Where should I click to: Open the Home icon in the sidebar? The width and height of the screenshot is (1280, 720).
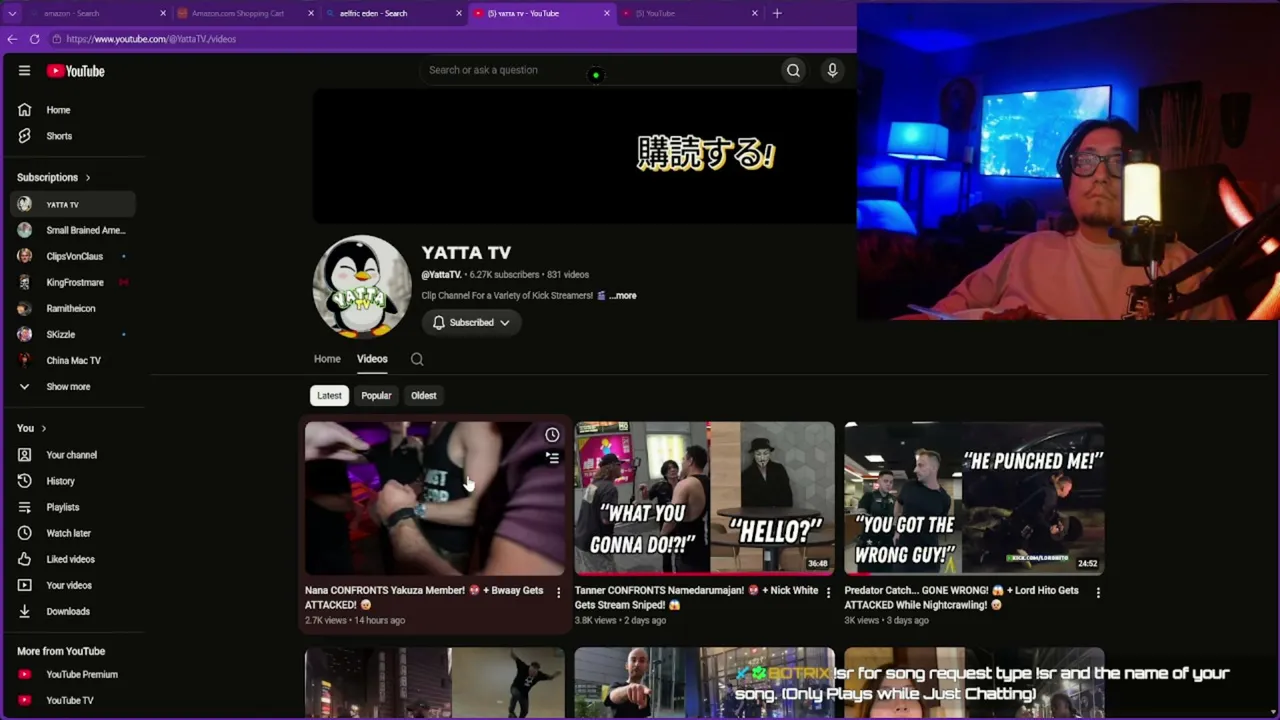[24, 110]
